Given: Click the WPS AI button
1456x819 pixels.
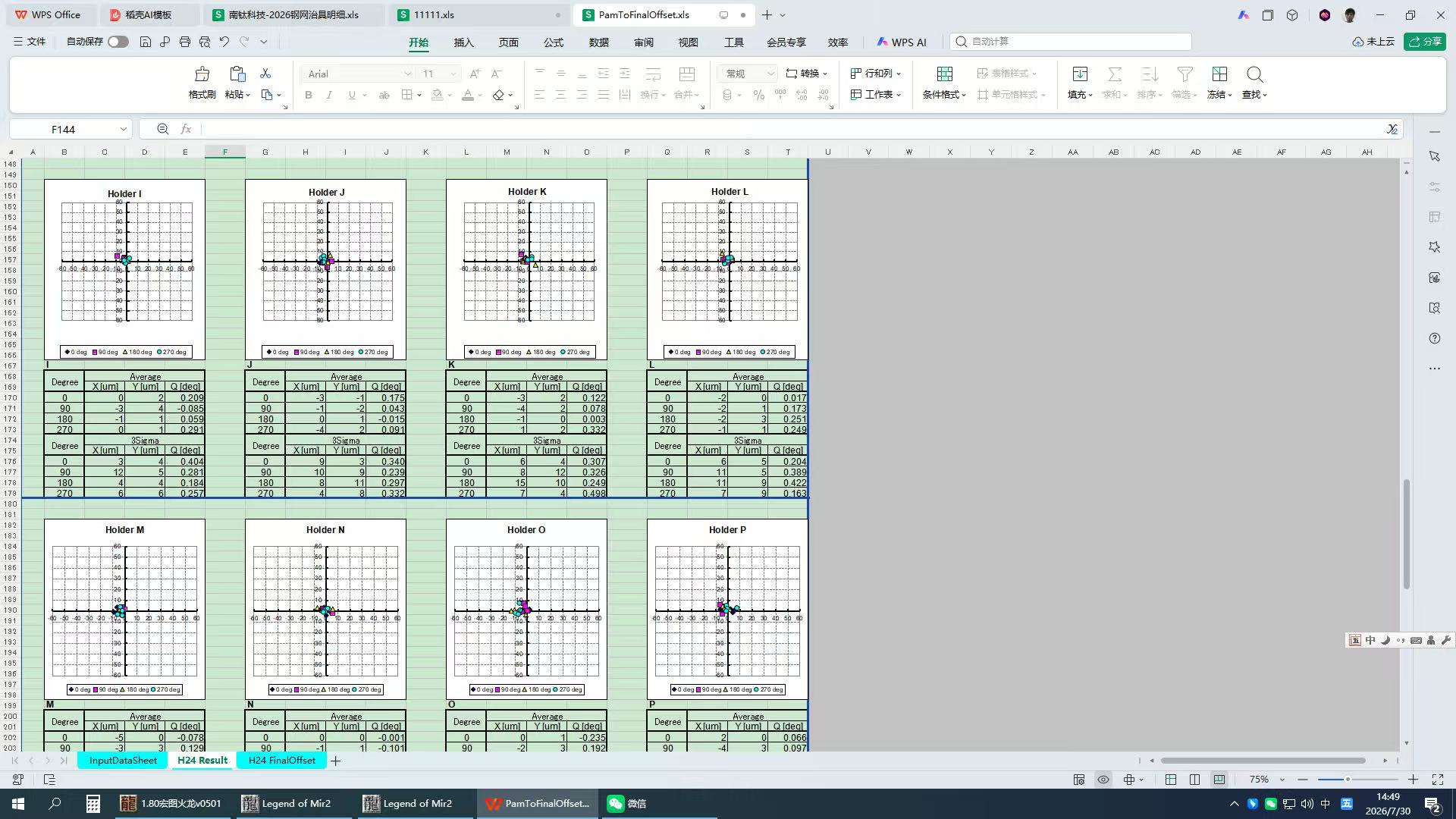Looking at the screenshot, I should tap(902, 42).
